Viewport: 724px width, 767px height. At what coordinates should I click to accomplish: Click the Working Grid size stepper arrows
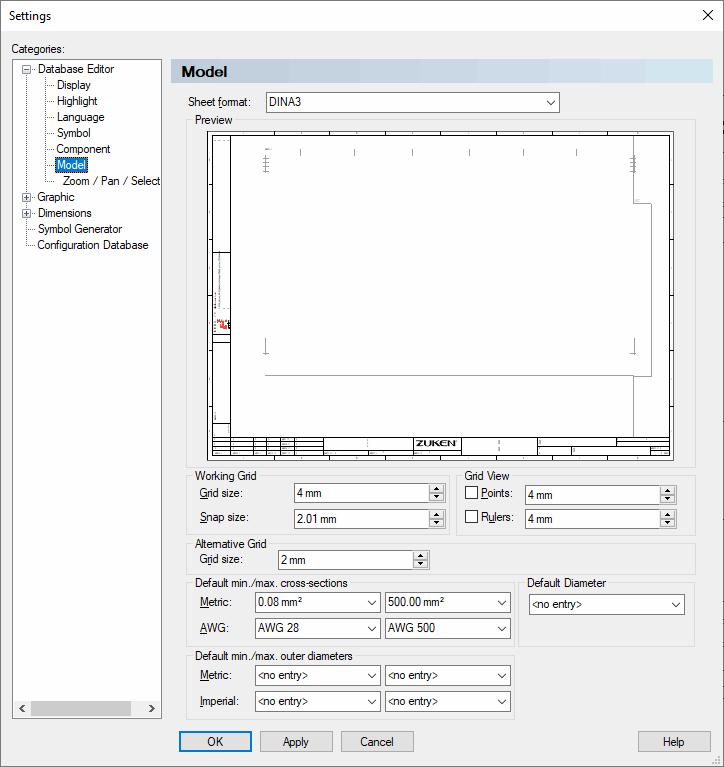(x=436, y=493)
